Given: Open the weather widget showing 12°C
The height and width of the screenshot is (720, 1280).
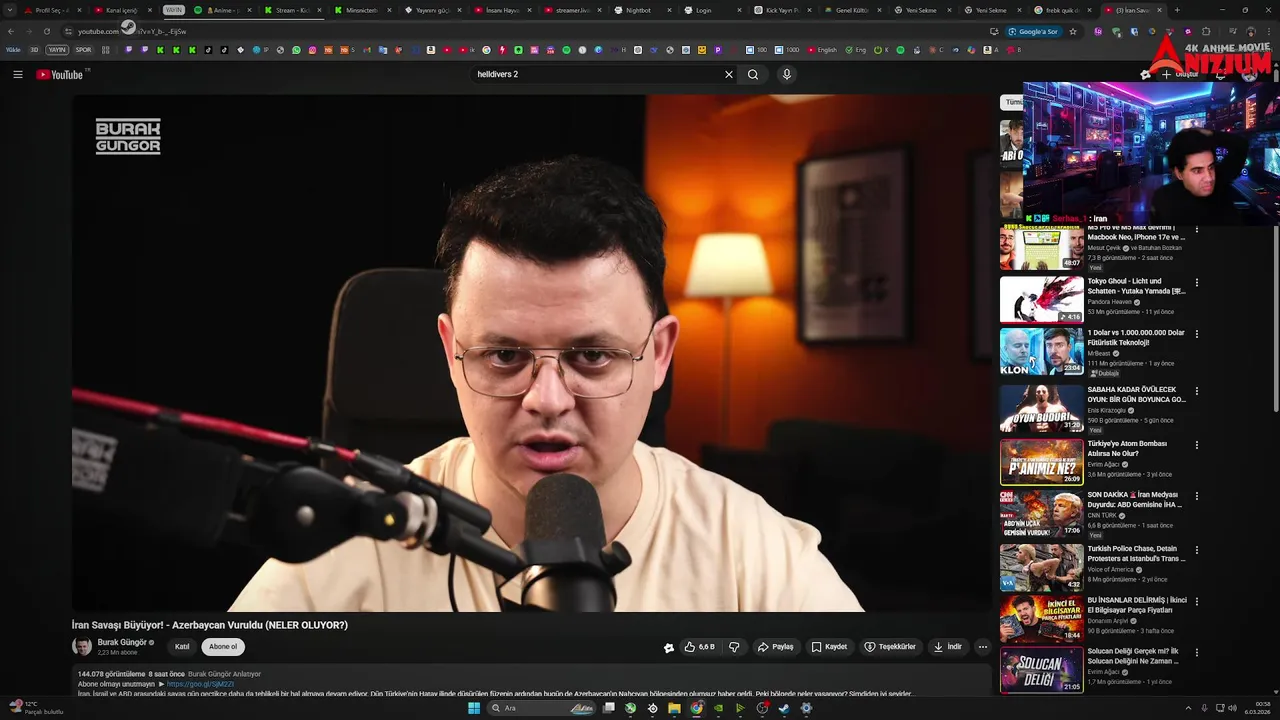Looking at the screenshot, I should pos(36,708).
